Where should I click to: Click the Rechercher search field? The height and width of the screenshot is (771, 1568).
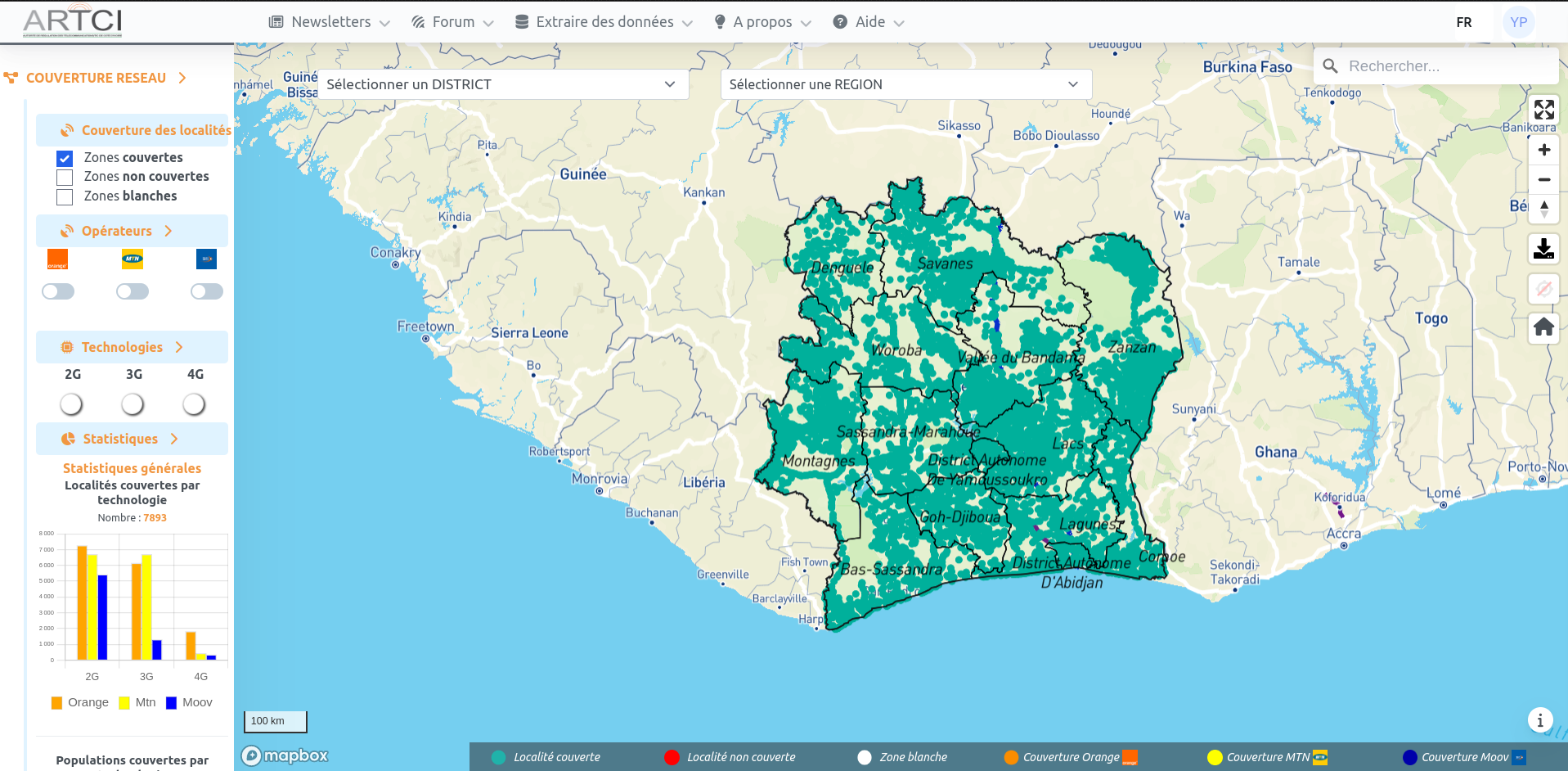[x=1435, y=65]
